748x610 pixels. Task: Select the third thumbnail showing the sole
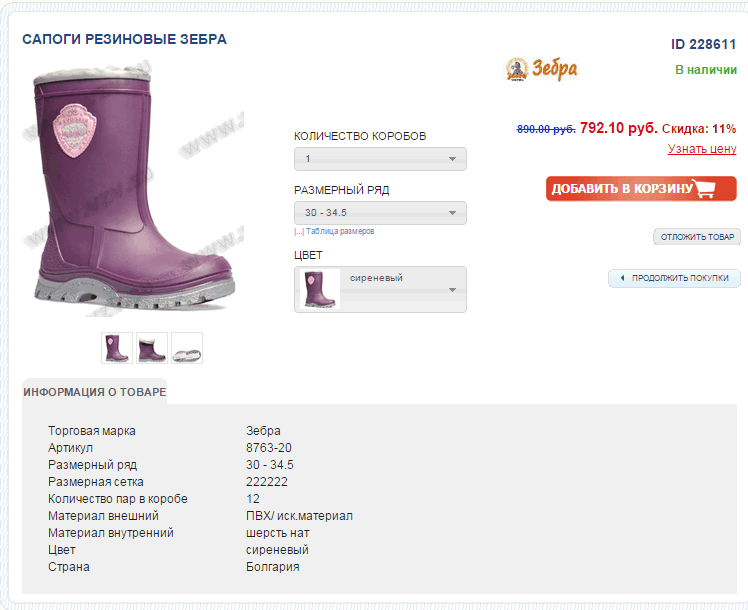coord(187,348)
